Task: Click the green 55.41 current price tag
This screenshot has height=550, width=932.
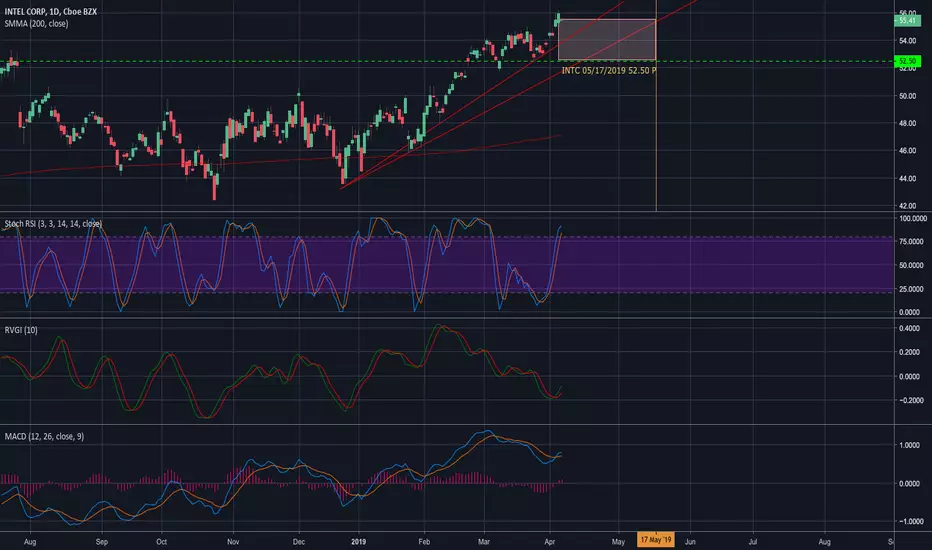Action: [907, 21]
